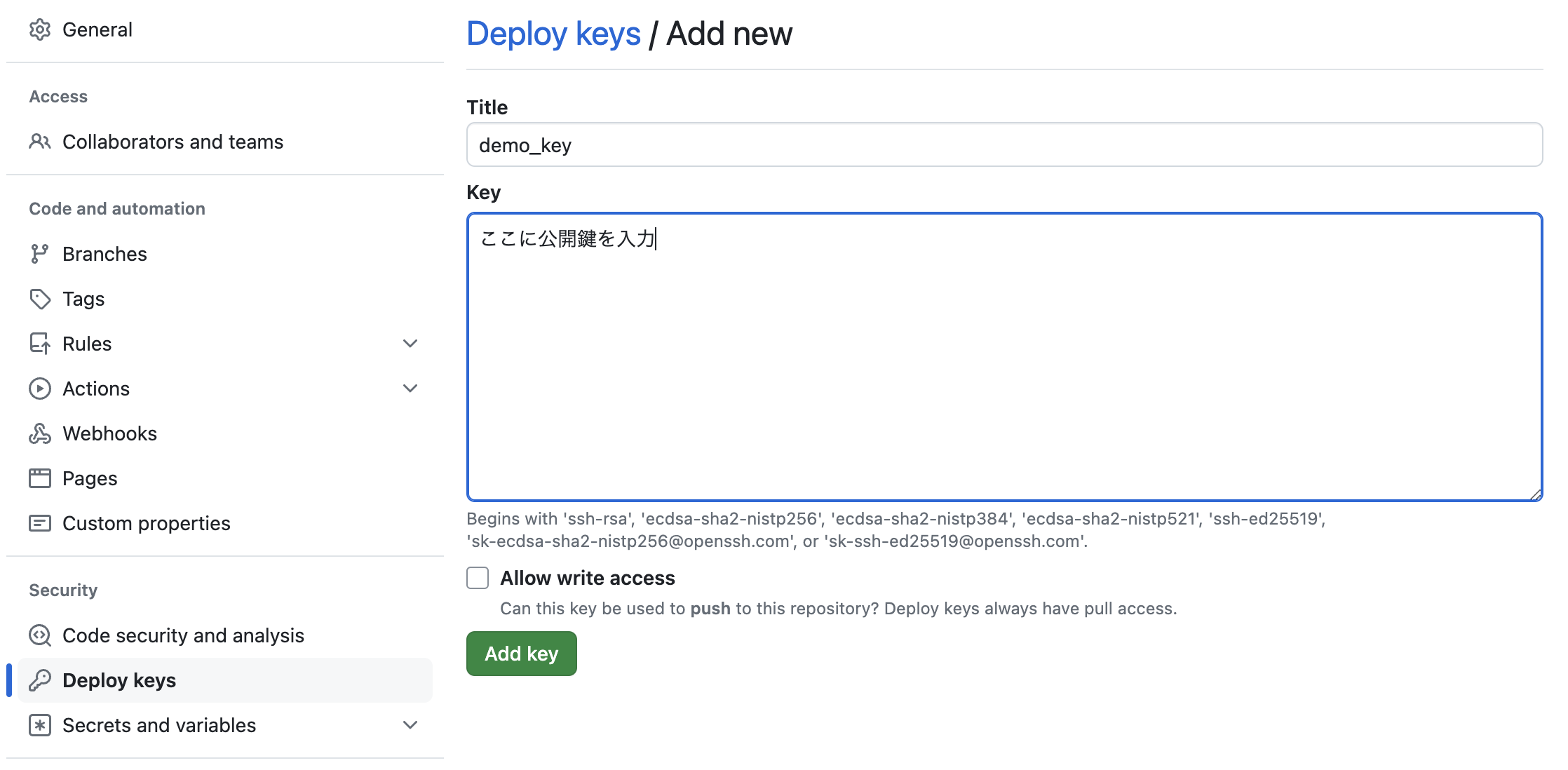Click the Secrets and variables asterisk icon

41,724
